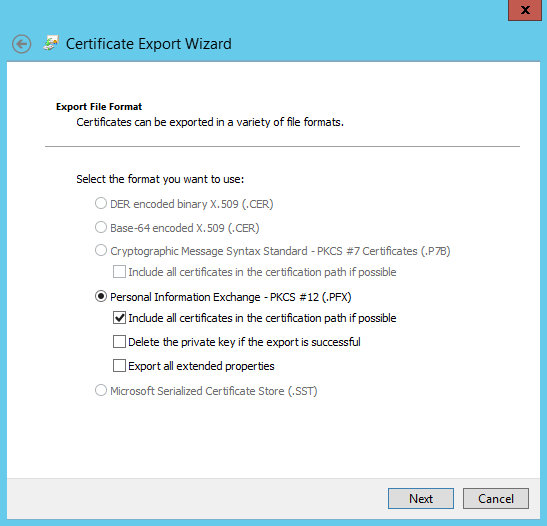
Task: Select the PKCS #7 Certificates (.P7B) radio button
Action: (101, 250)
